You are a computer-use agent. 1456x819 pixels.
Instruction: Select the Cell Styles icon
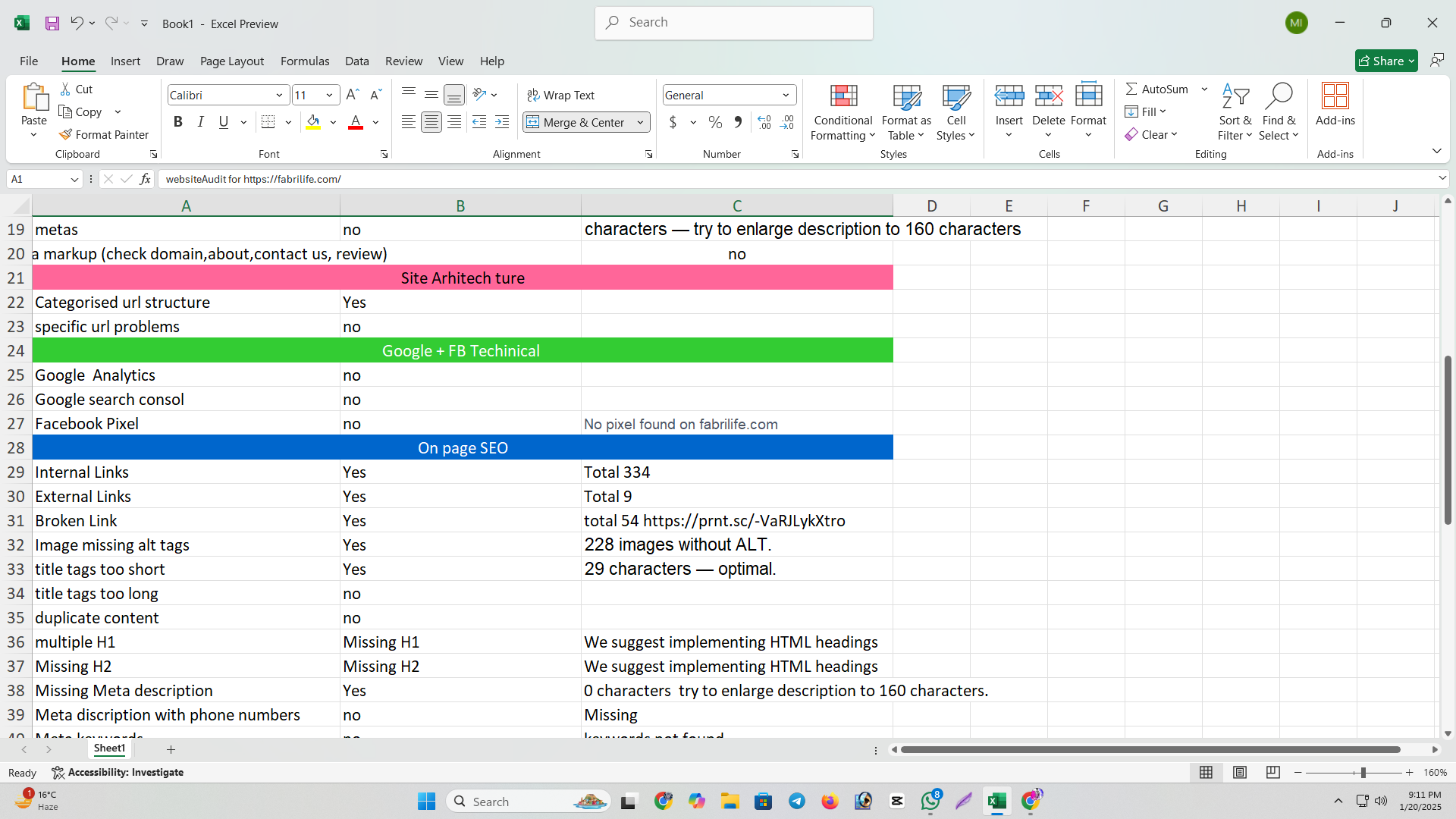(955, 111)
